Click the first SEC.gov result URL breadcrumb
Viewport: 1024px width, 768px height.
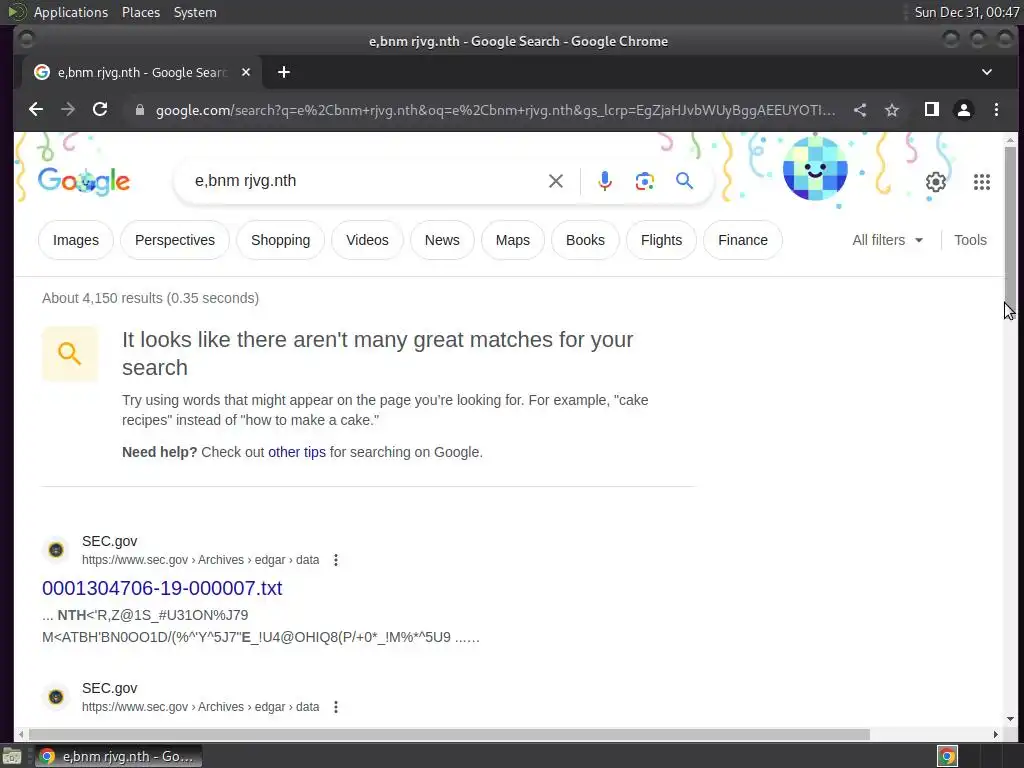click(200, 560)
